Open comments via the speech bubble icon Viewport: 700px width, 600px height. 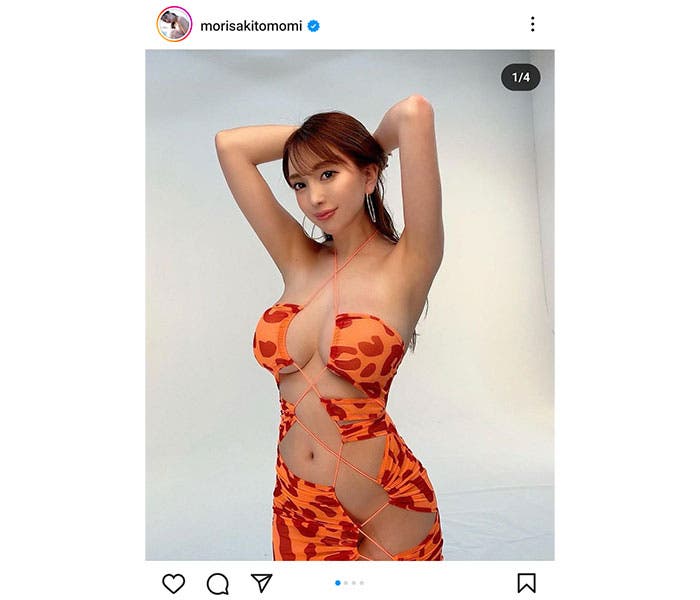[x=218, y=583]
